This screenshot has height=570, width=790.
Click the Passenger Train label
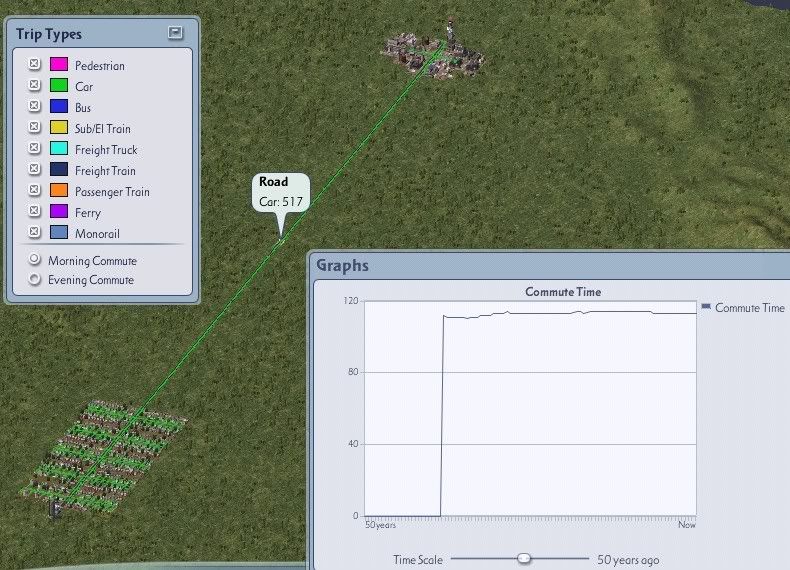pos(112,192)
